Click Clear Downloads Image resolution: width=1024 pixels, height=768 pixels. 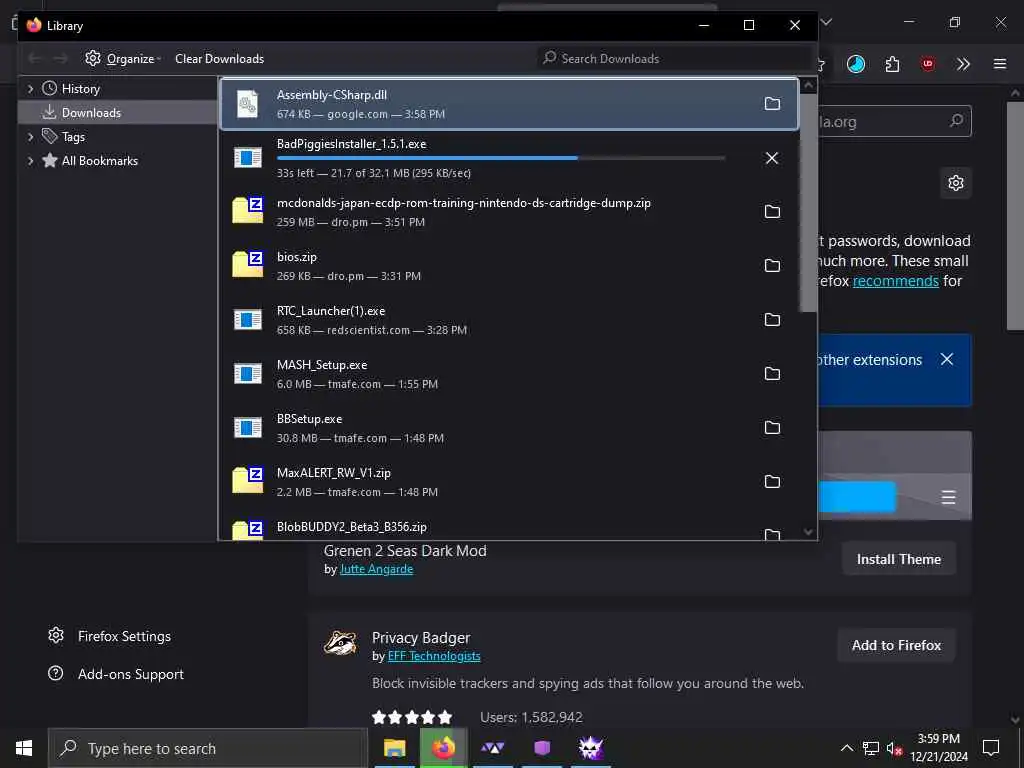(x=219, y=59)
